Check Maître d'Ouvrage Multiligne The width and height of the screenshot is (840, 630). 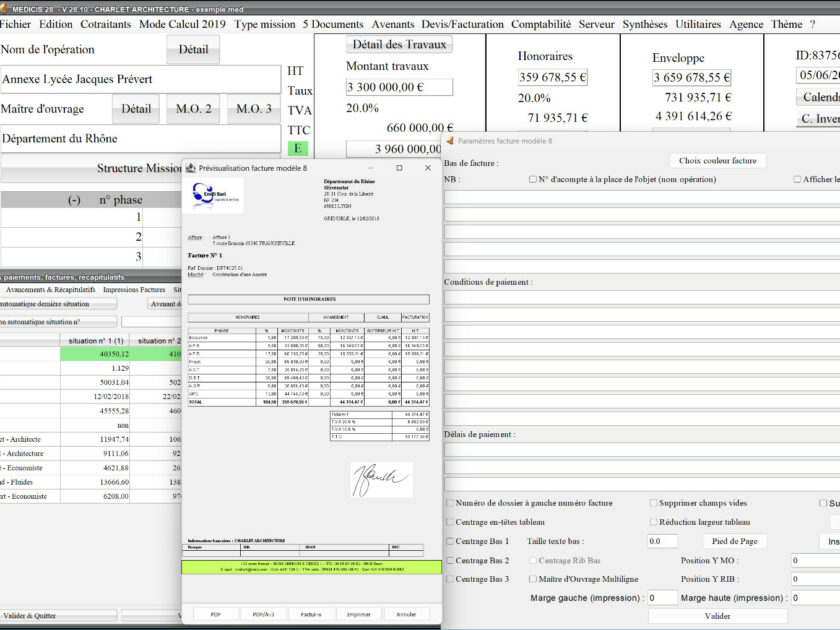532,579
